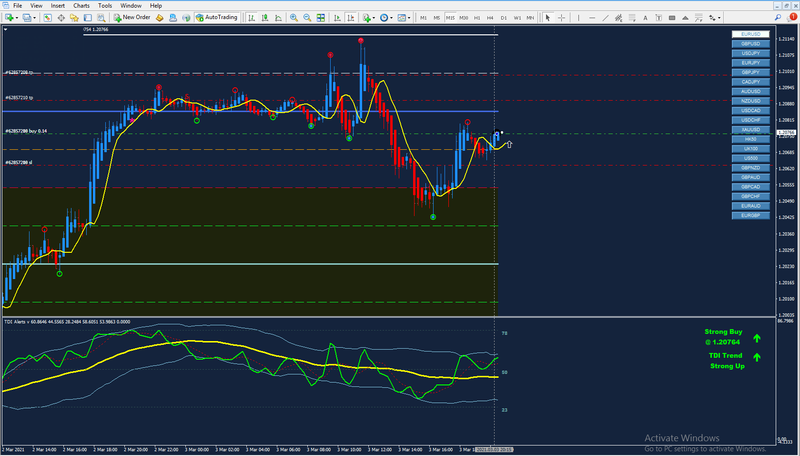Zoom in on the chart

click(294, 18)
